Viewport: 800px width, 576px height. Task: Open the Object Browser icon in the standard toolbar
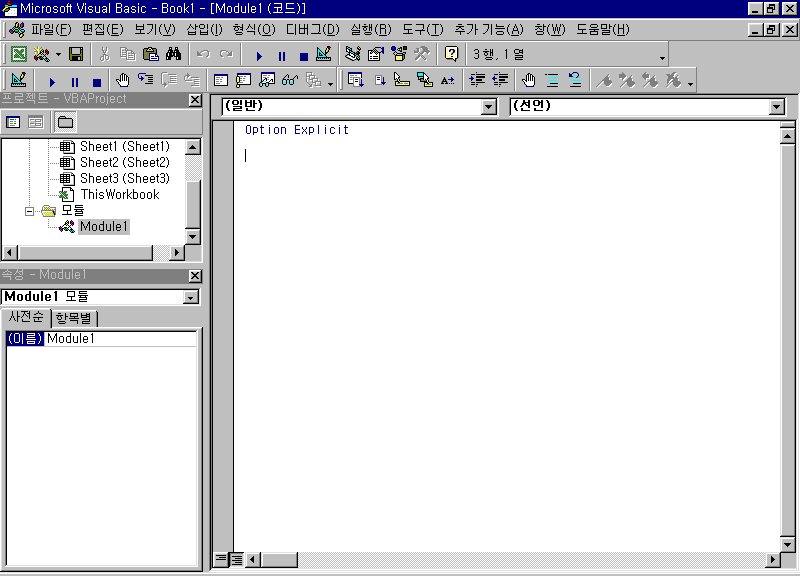pyautogui.click(x=399, y=54)
